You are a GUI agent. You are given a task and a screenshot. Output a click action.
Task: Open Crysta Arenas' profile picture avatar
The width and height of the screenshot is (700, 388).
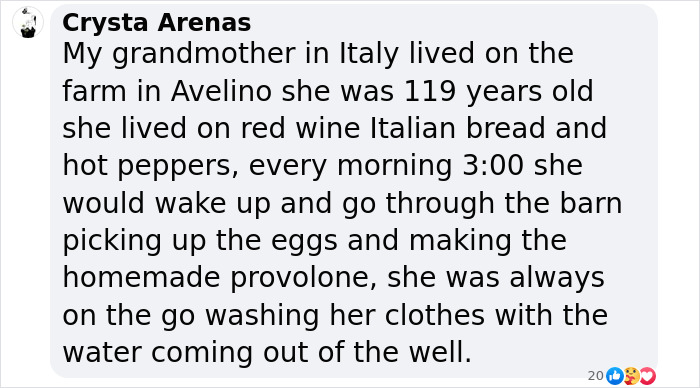(x=28, y=22)
